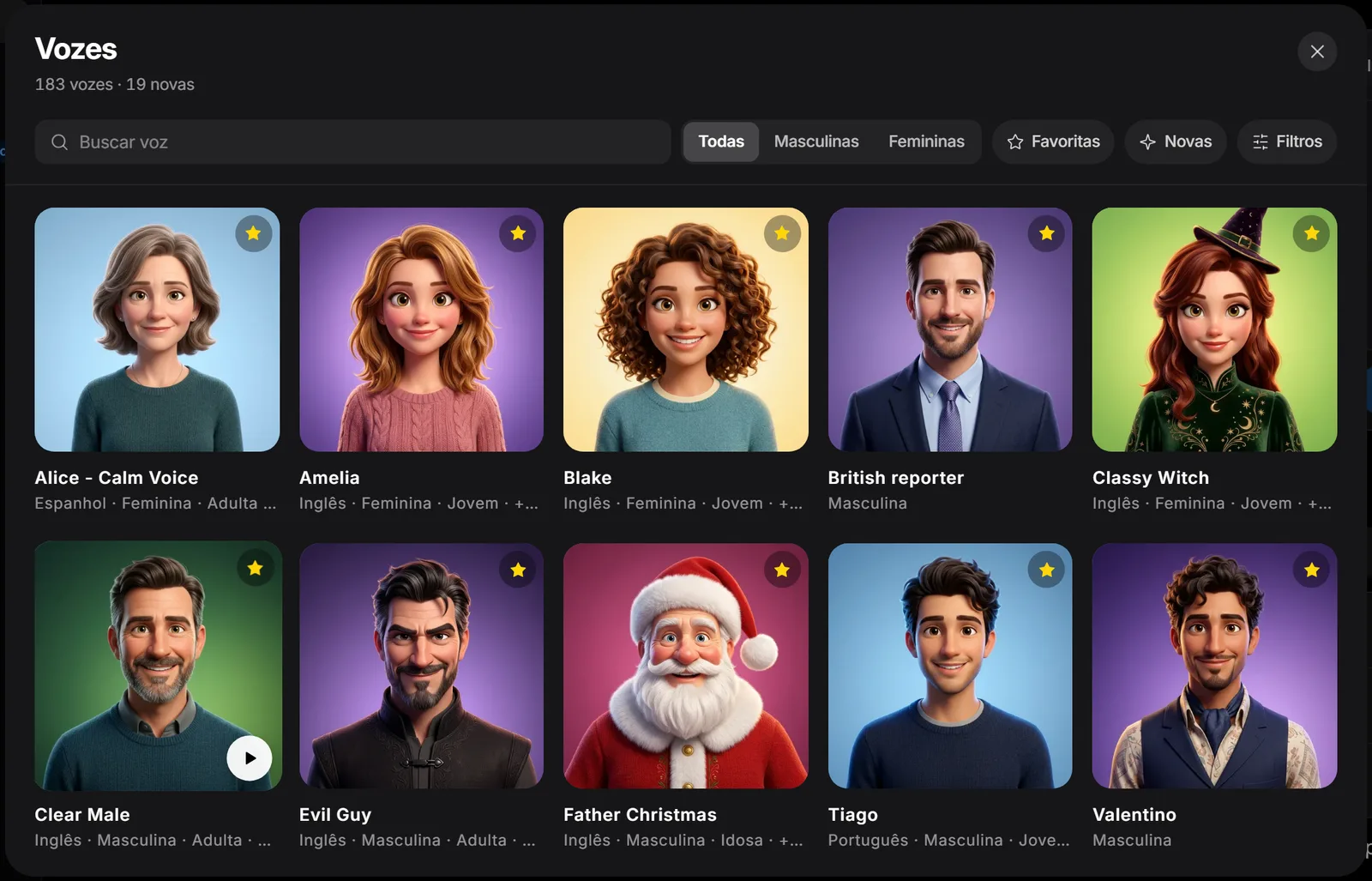Select Tiago voice avatar

point(950,666)
